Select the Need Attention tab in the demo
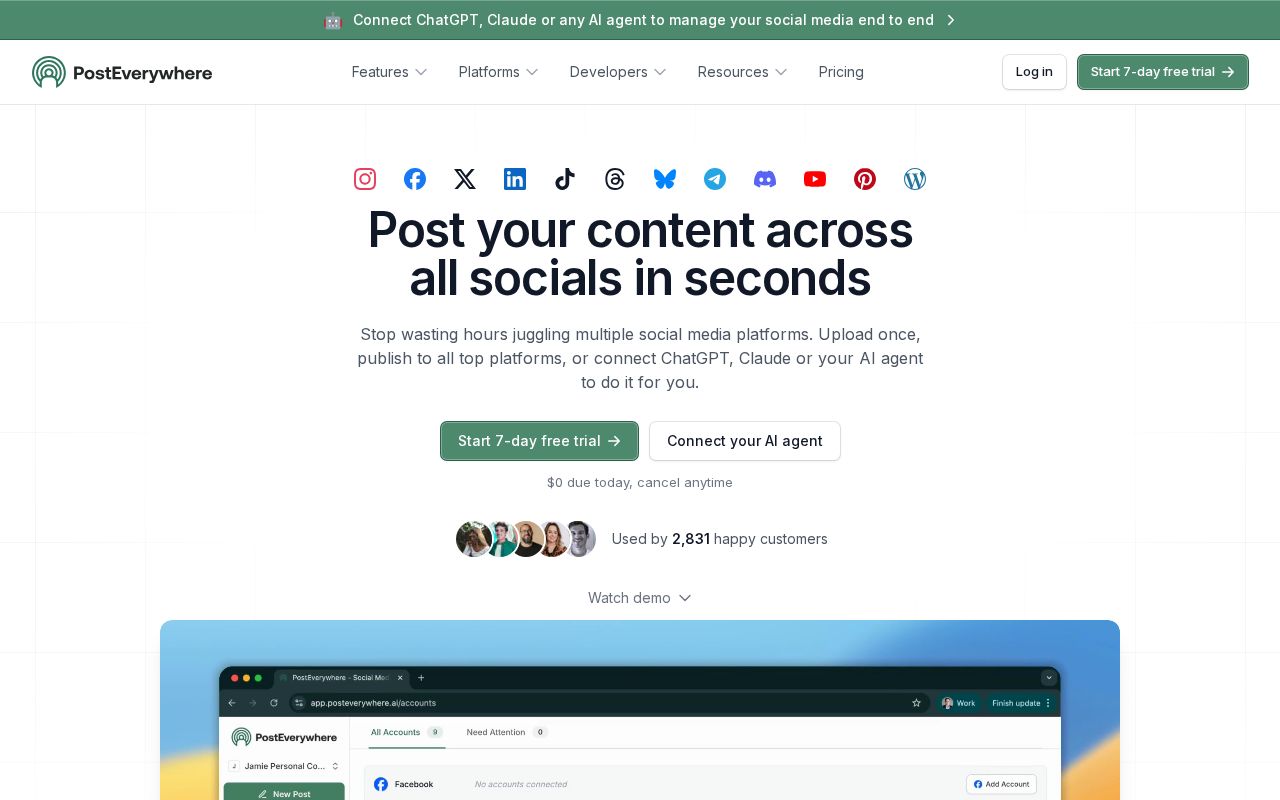The width and height of the screenshot is (1280, 800). pos(507,732)
